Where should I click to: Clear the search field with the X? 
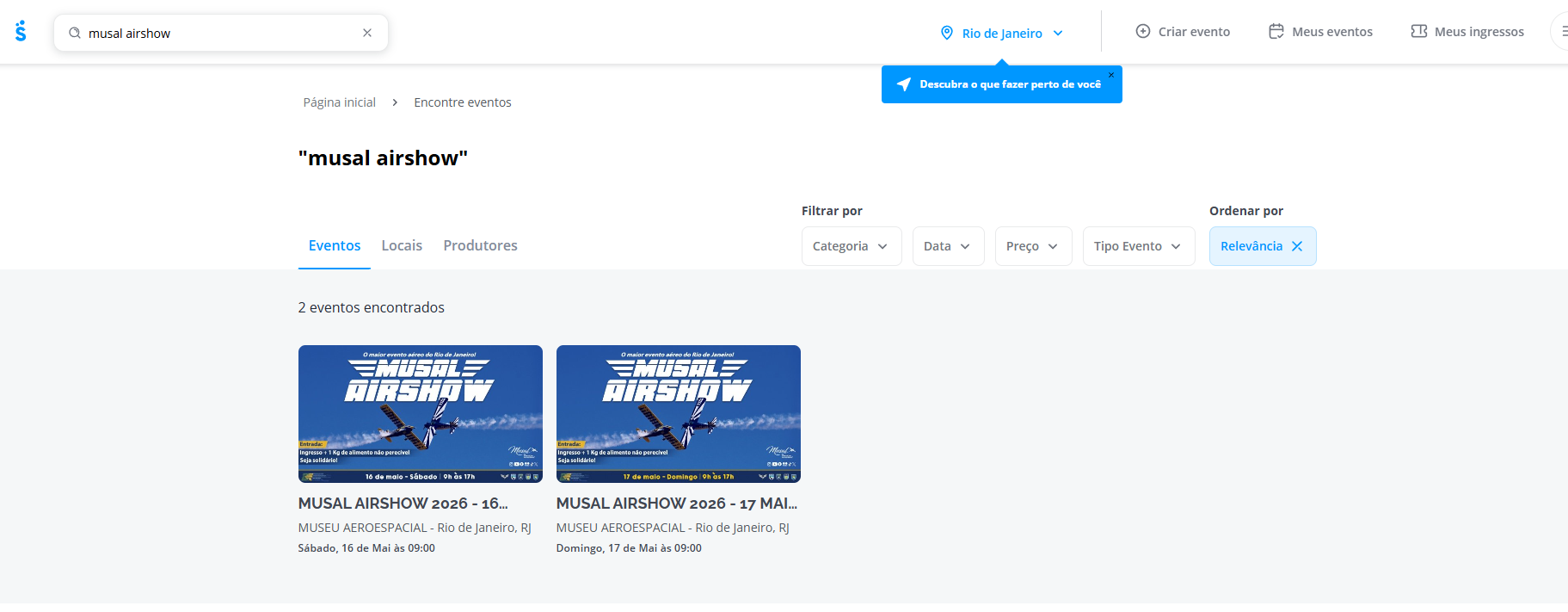[x=367, y=33]
